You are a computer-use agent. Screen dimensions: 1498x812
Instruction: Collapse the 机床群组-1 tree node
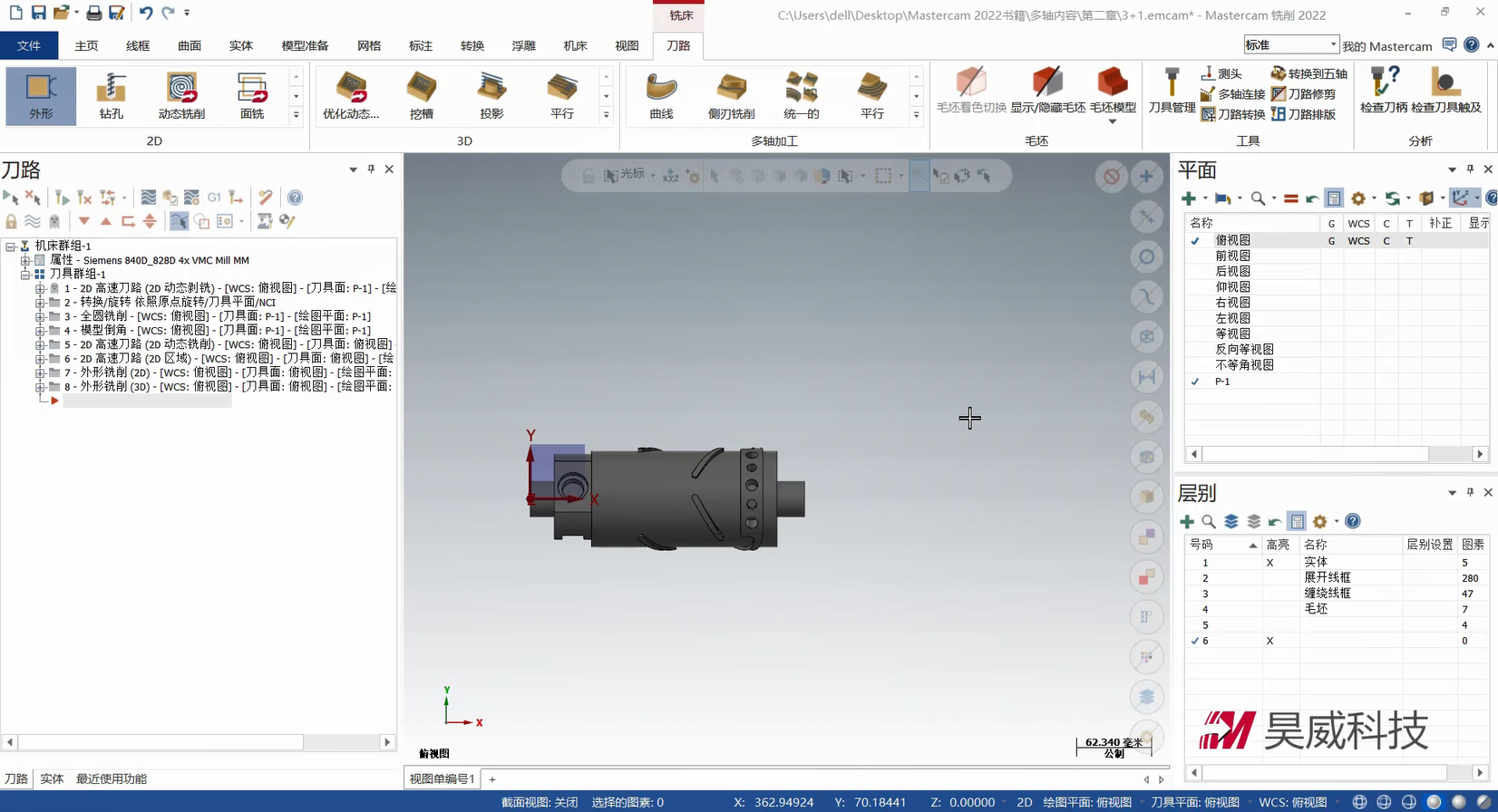point(10,246)
